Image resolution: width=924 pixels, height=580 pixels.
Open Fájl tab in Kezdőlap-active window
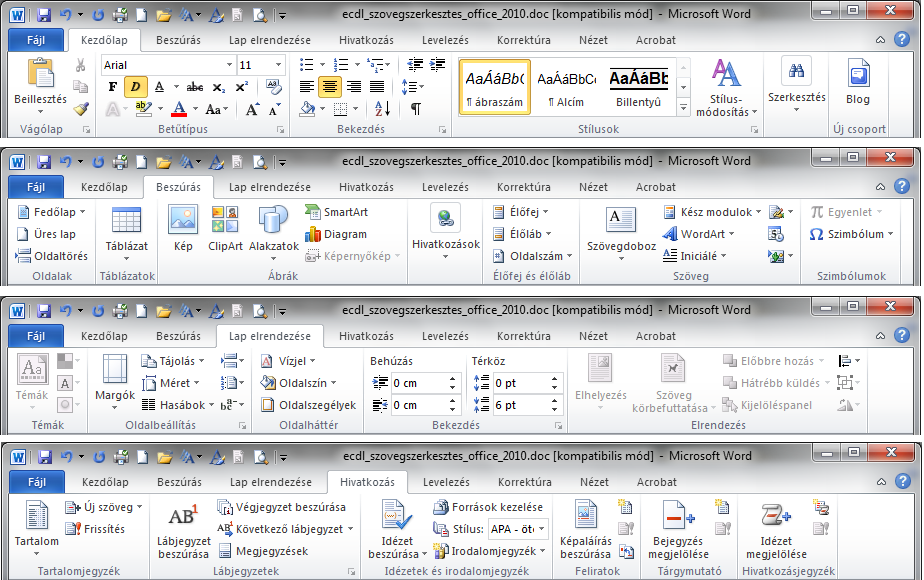click(x=36, y=40)
